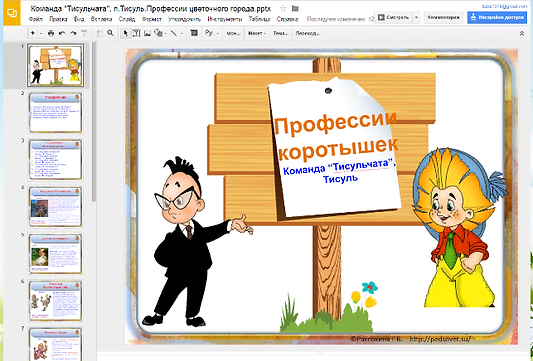Undo the last action
This screenshot has width=533, height=361.
(62, 33)
